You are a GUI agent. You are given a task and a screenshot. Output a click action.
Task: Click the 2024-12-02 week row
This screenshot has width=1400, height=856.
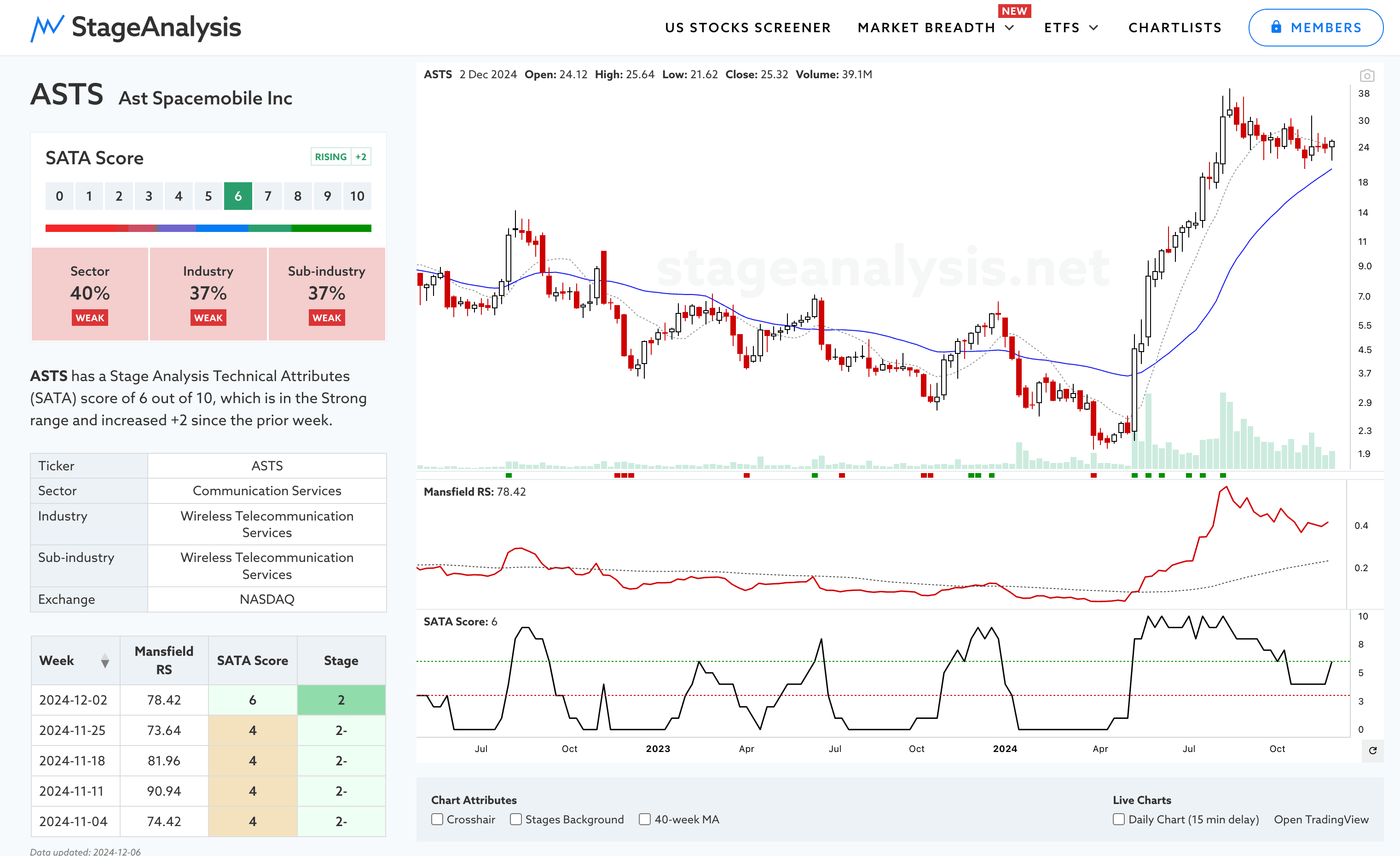[x=208, y=700]
